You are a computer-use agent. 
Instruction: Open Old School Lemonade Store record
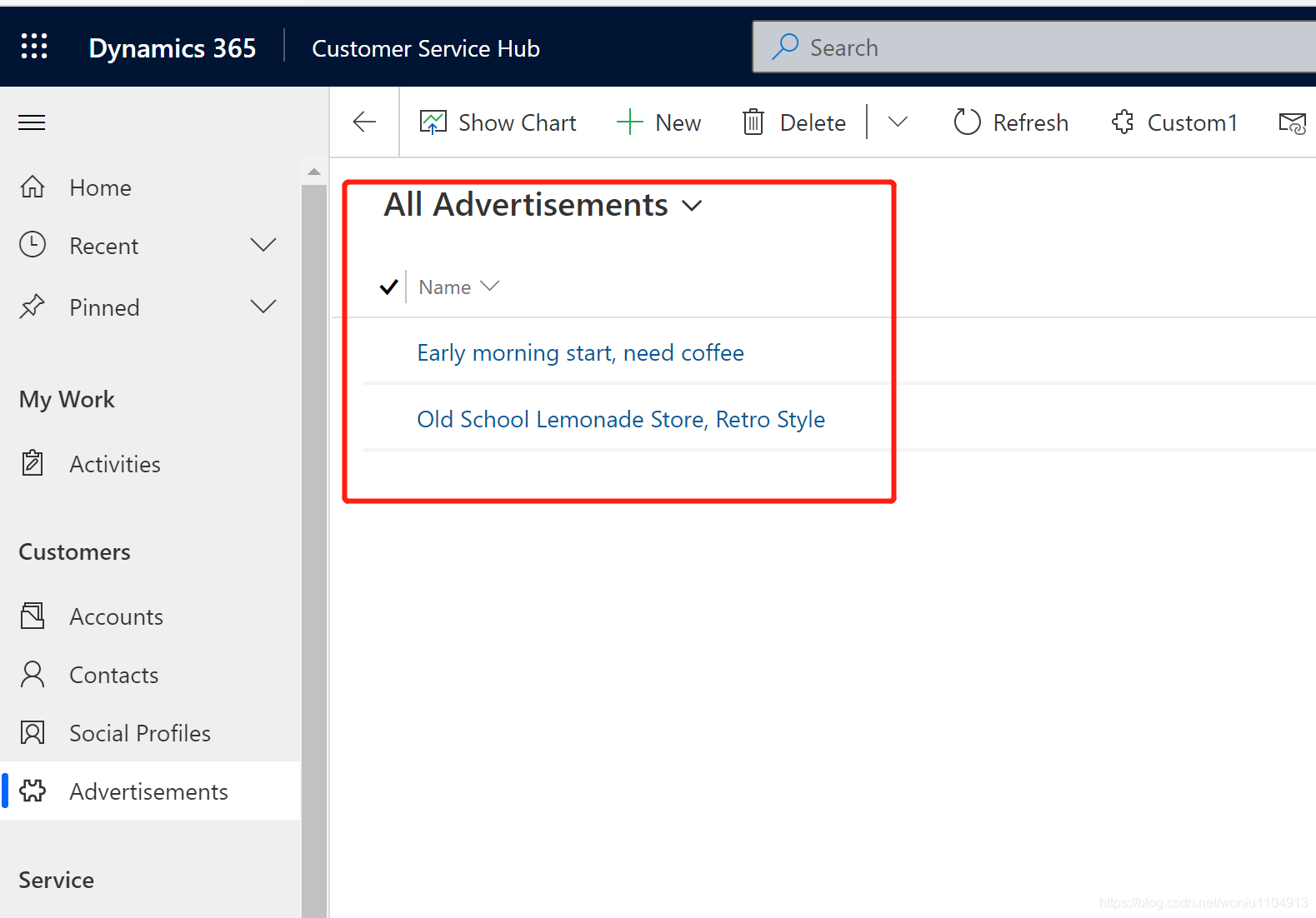point(621,419)
